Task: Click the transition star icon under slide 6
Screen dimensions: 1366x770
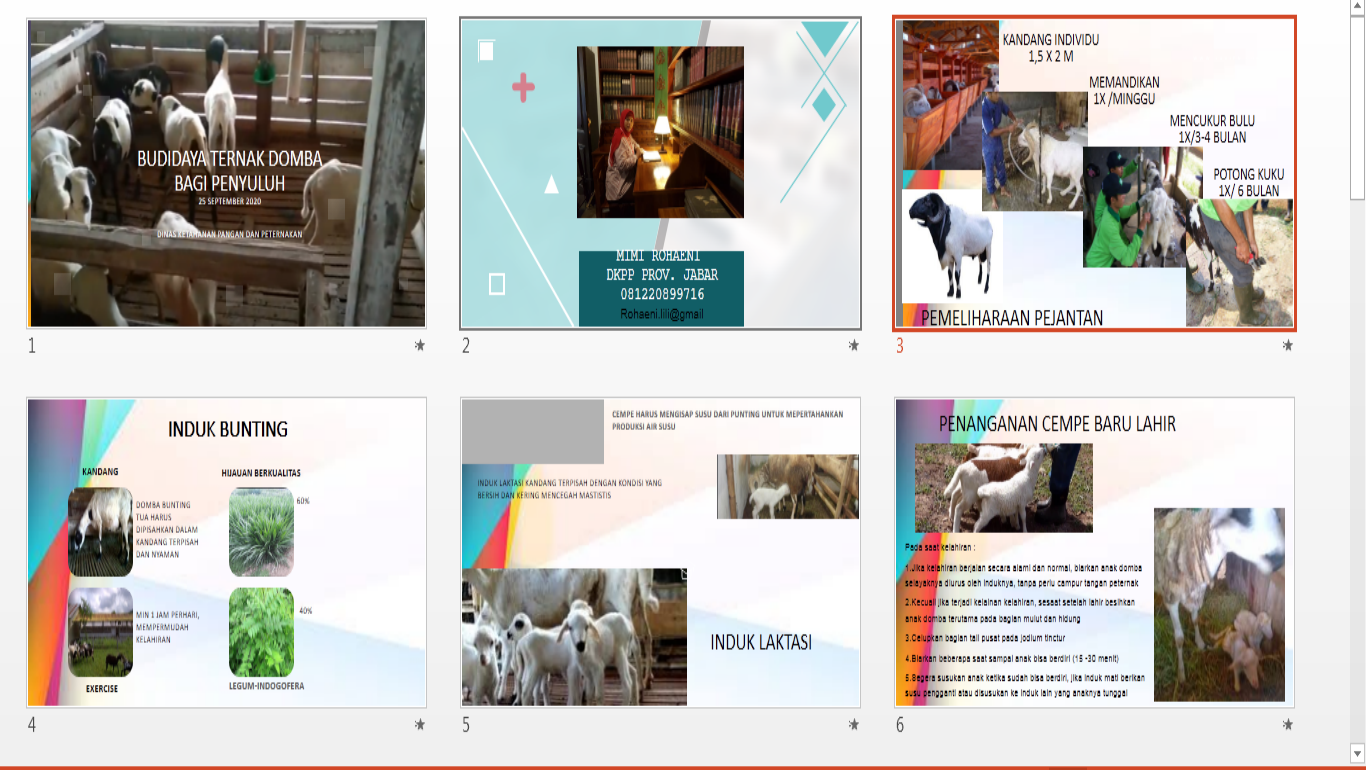Action: pyautogui.click(x=1288, y=725)
